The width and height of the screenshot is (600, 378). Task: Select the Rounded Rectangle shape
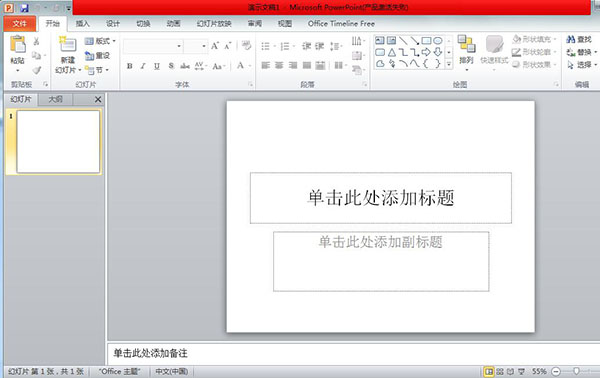point(380,52)
